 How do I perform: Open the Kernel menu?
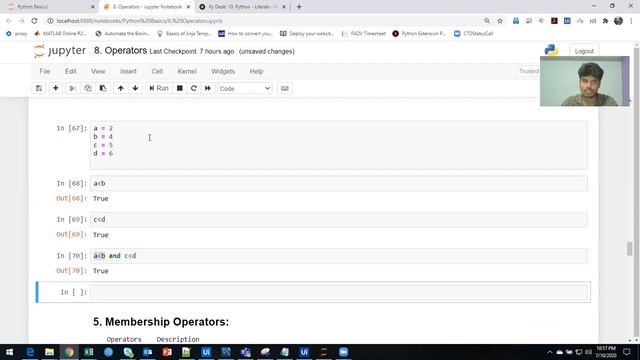click(187, 71)
